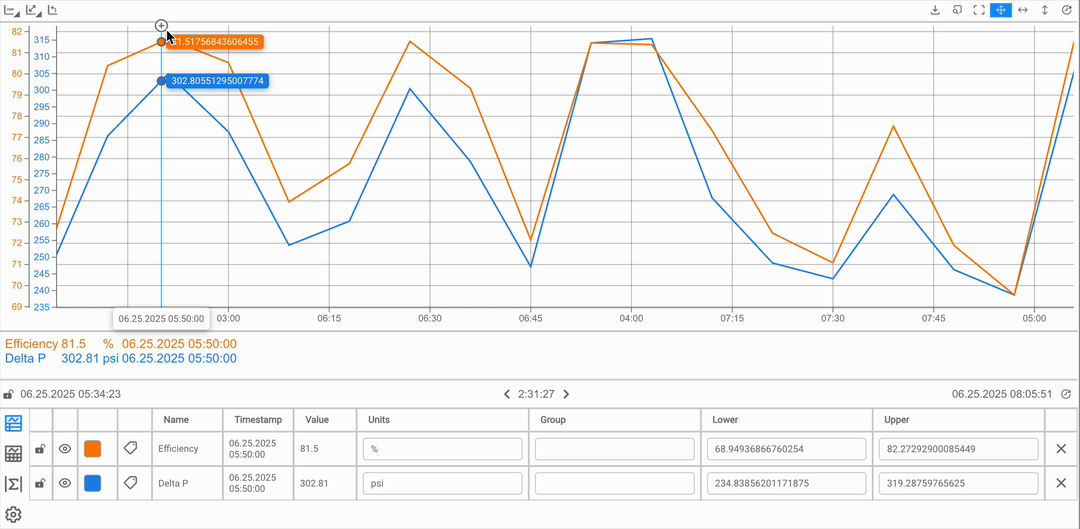Image resolution: width=1080 pixels, height=529 pixels.
Task: Toggle the highlighted pan tool
Action: click(x=1001, y=10)
